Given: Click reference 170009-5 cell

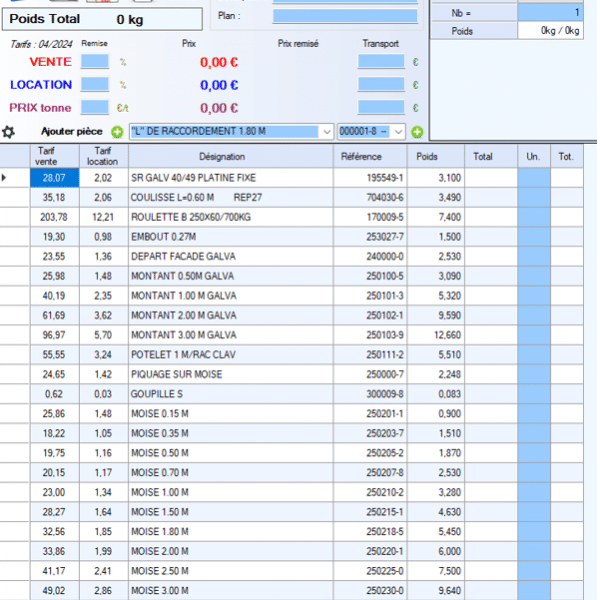Looking at the screenshot, I should [x=370, y=217].
